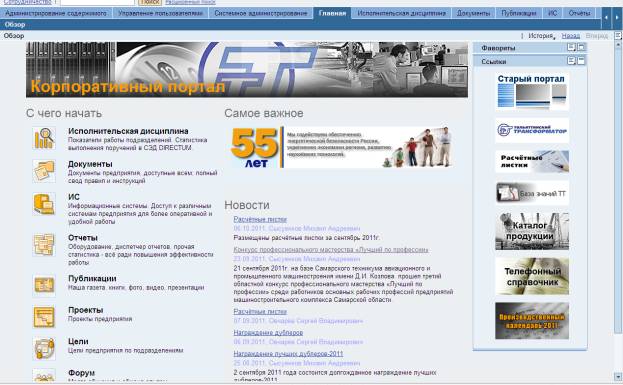Viewport: 623px width, 385px height.
Task: Follow the Назад link
Action: point(571,36)
